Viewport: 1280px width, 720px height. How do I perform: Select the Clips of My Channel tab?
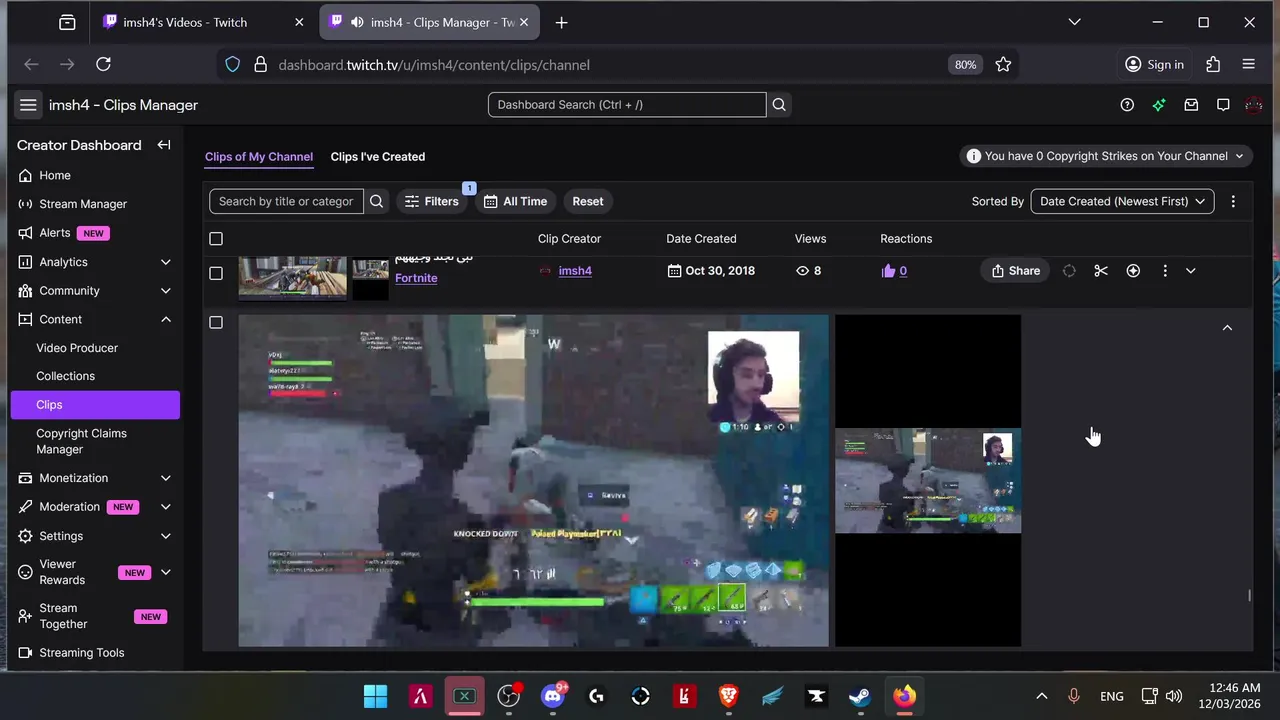click(259, 157)
